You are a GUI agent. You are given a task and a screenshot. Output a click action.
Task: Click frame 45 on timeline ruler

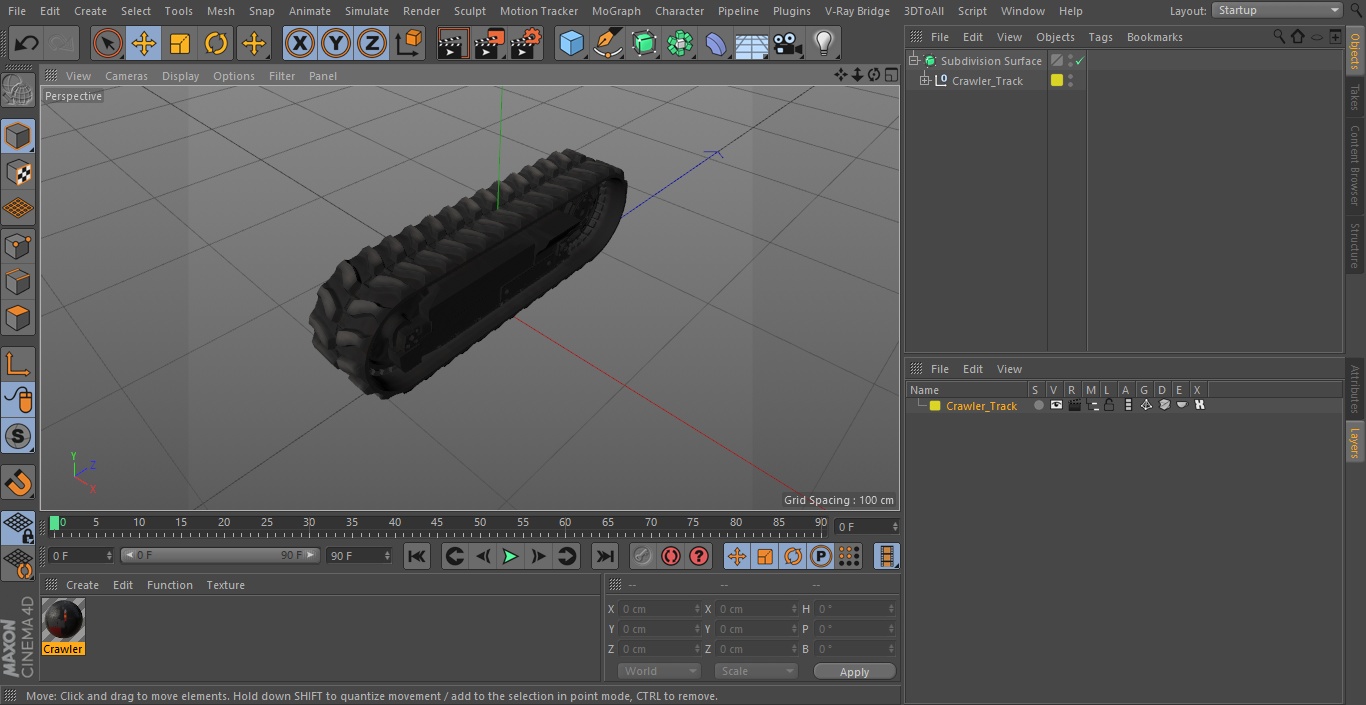[437, 523]
